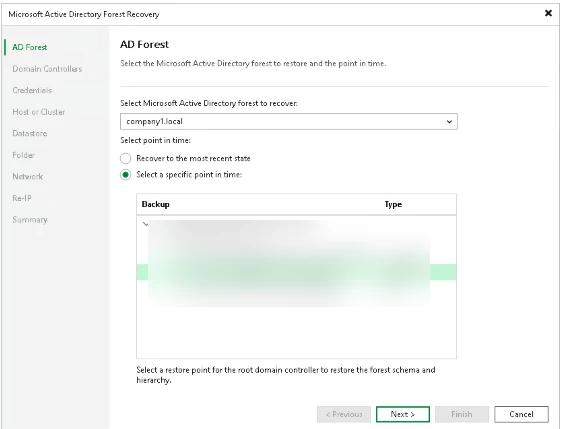Close the Forest Recovery dialog
This screenshot has height=429, width=561.
click(548, 13)
